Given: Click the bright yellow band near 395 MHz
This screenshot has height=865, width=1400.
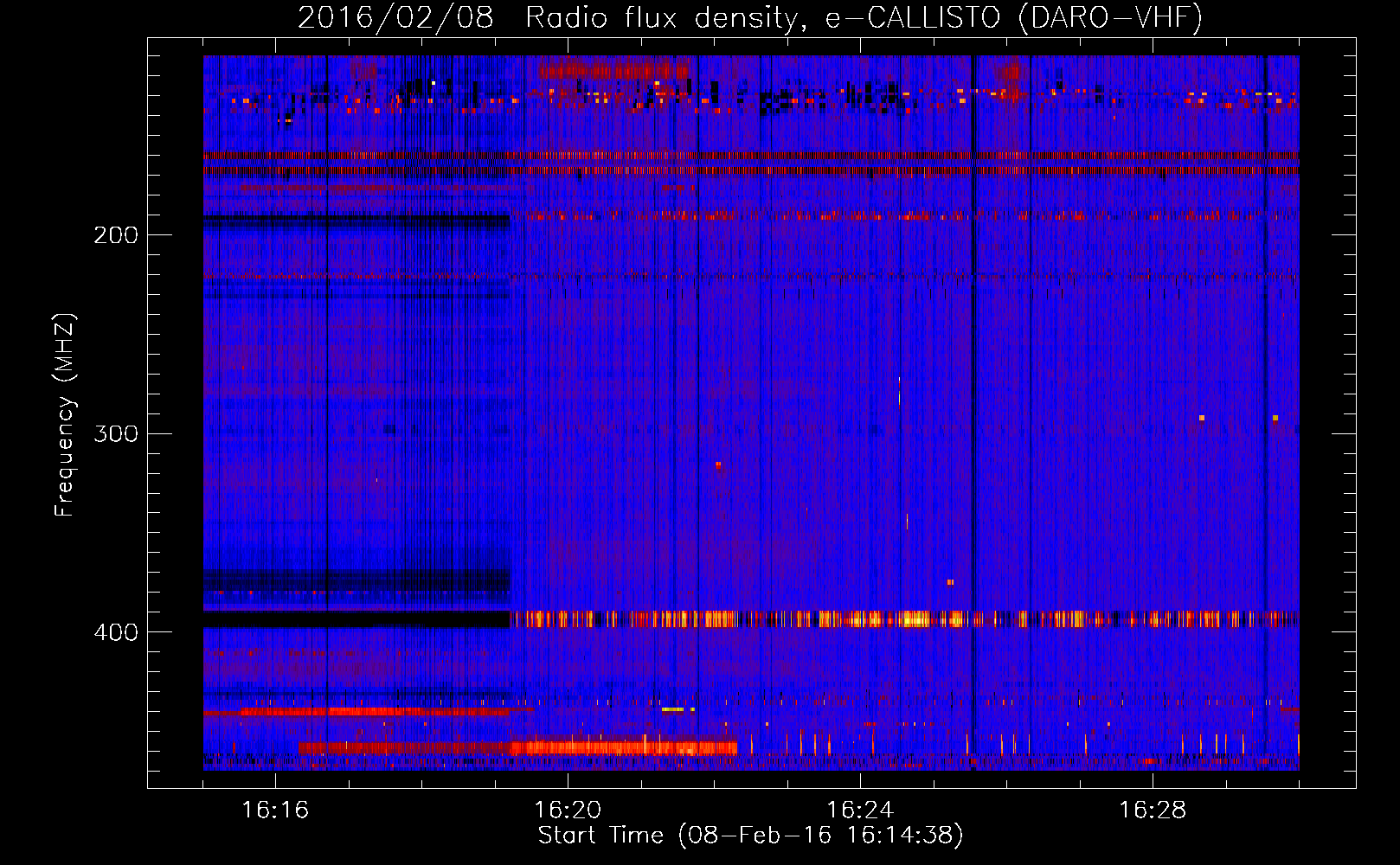Looking at the screenshot, I should (x=904, y=619).
